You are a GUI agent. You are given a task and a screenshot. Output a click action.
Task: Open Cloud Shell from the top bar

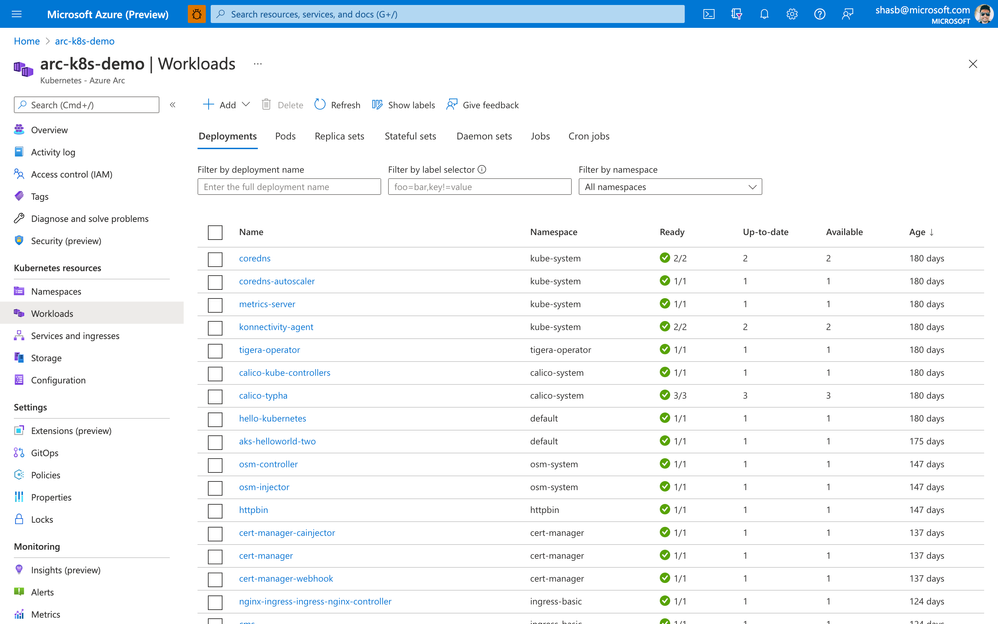pyautogui.click(x=708, y=14)
